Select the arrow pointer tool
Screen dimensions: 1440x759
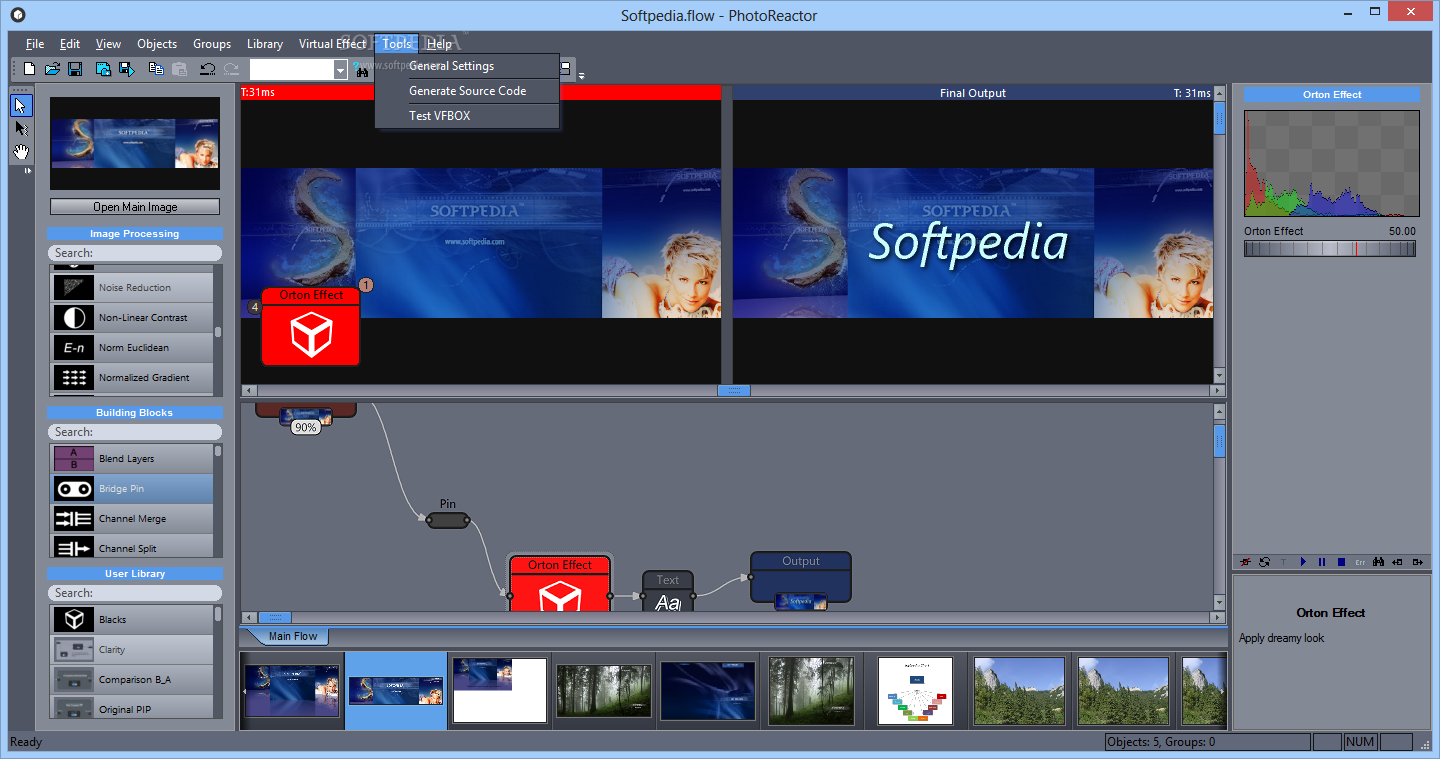click(x=21, y=105)
